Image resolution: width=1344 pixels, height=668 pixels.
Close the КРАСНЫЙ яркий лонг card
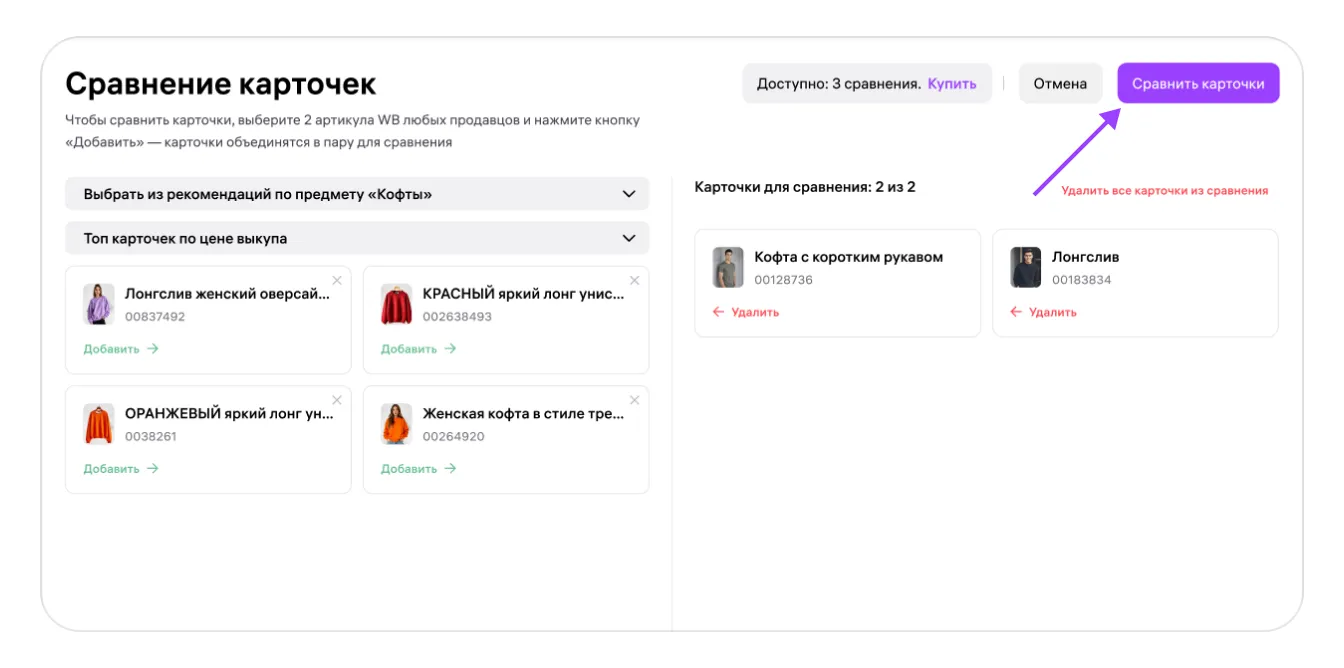click(634, 280)
